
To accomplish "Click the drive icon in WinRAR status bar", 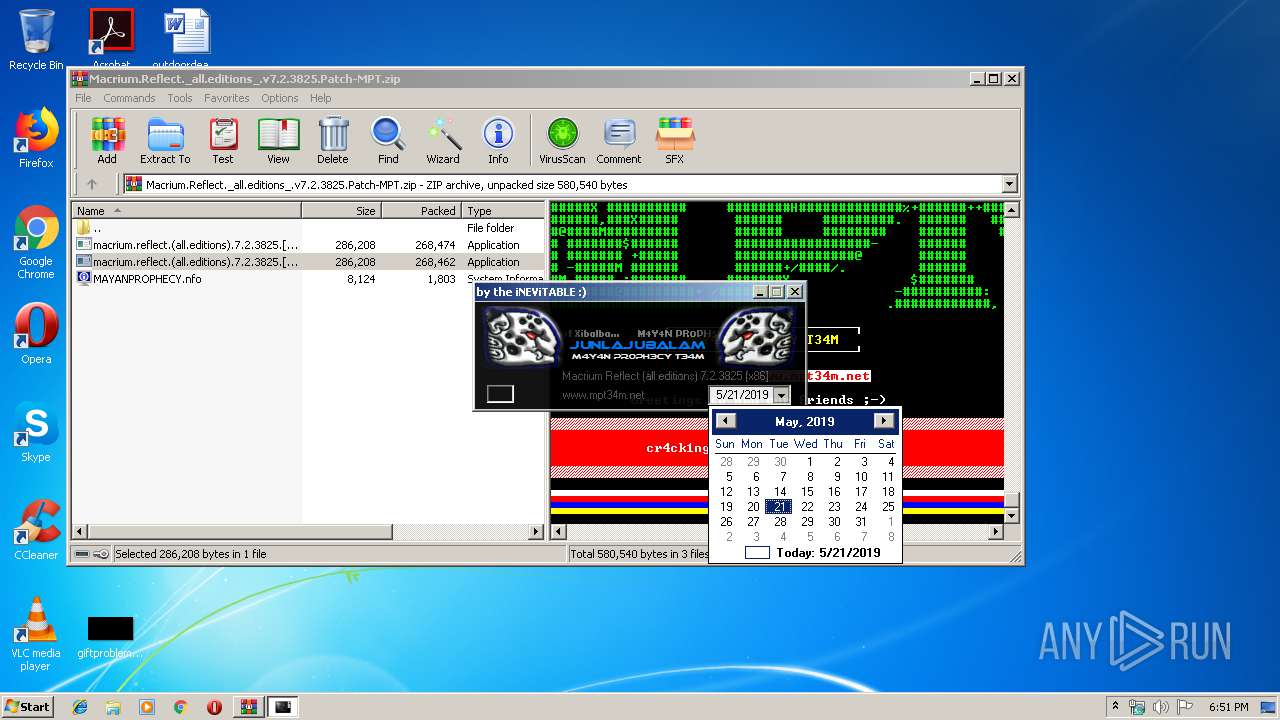I will tap(80, 553).
